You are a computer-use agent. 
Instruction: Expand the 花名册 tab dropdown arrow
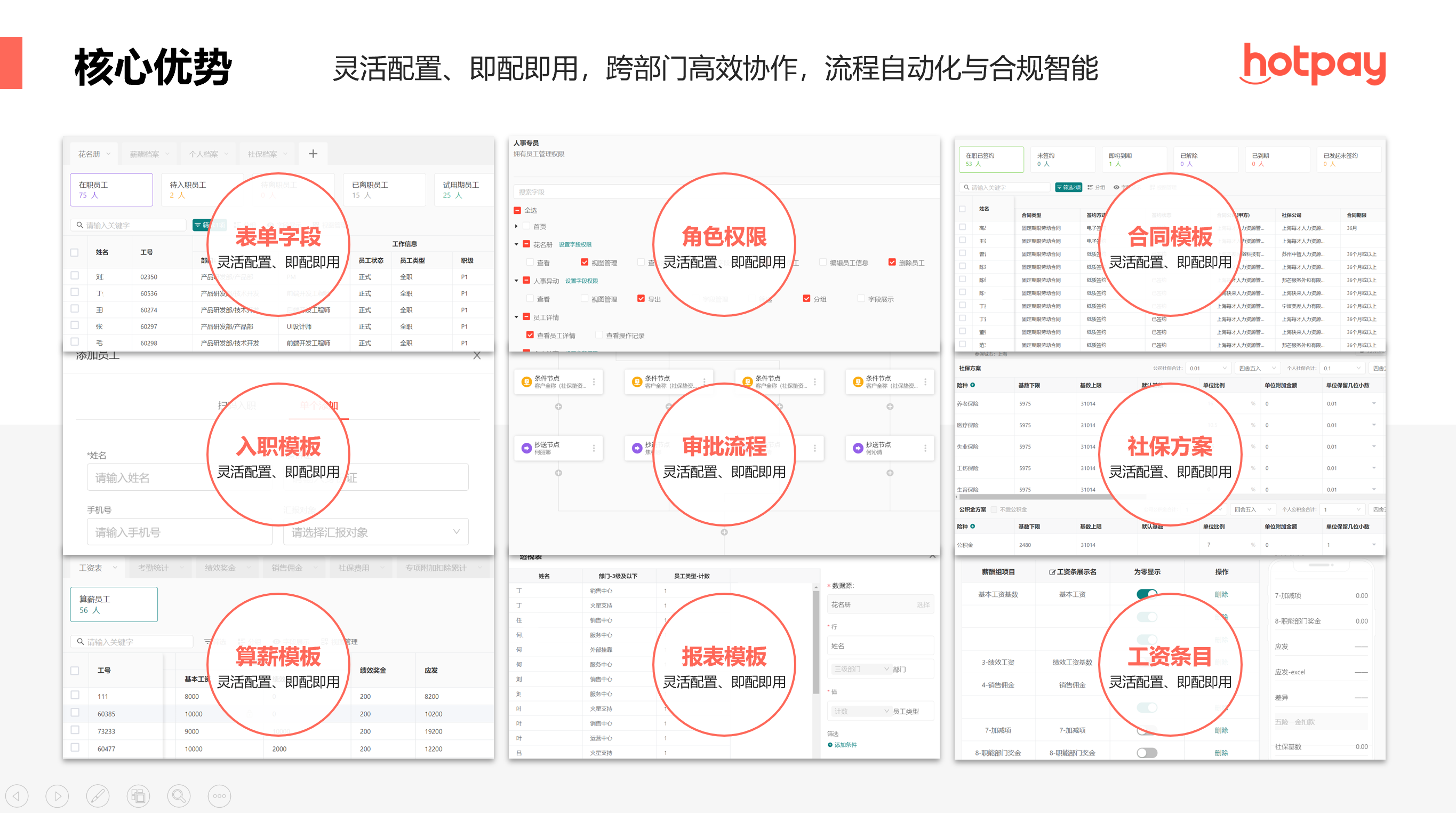(x=108, y=154)
